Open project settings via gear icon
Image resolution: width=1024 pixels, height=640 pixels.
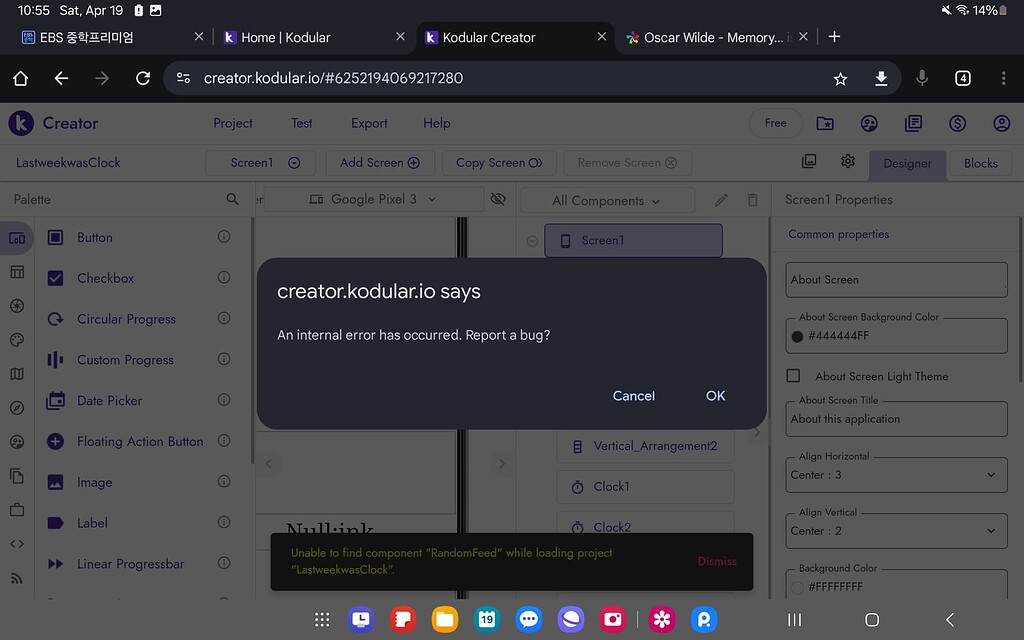pyautogui.click(x=847, y=160)
